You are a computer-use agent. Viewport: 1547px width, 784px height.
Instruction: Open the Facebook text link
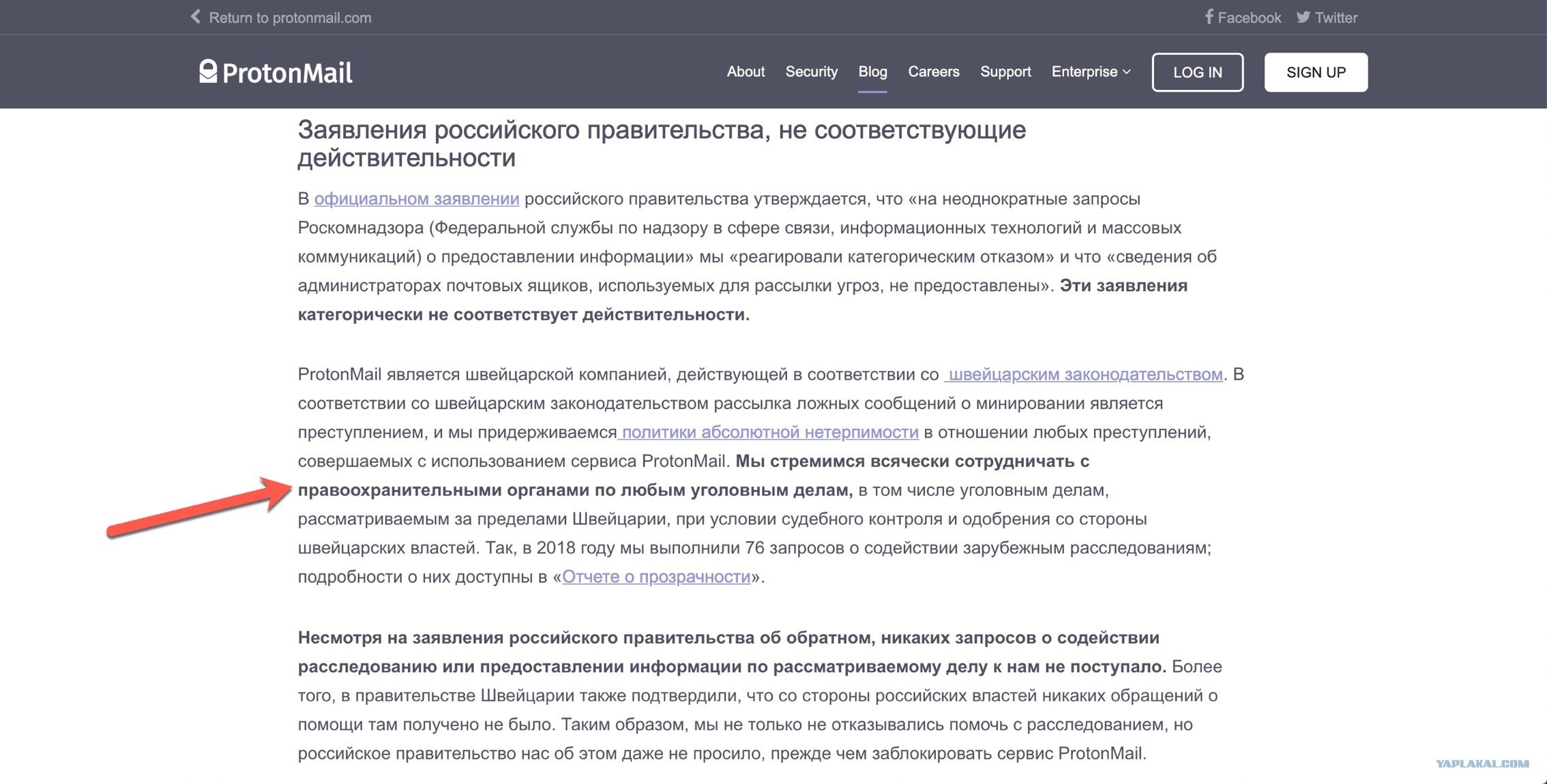(1249, 18)
